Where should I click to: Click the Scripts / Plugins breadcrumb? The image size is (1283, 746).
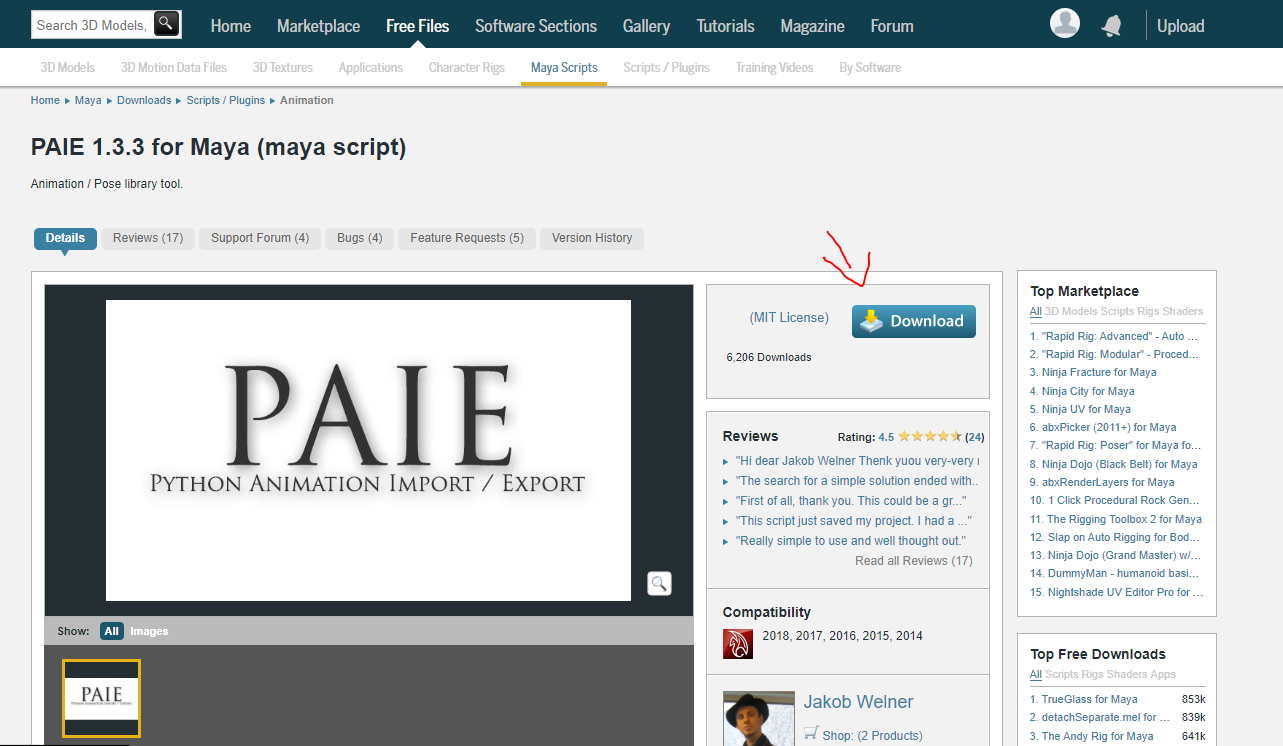pyautogui.click(x=226, y=100)
